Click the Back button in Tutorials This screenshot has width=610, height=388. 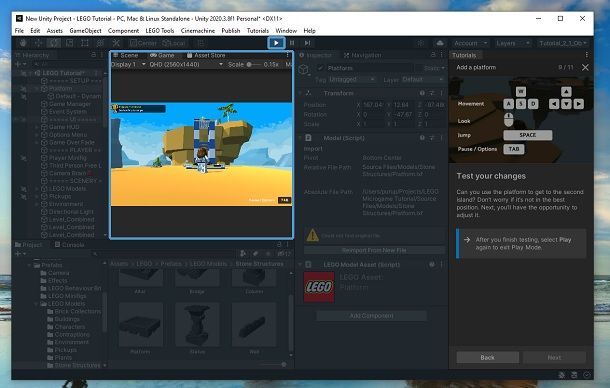click(x=487, y=357)
